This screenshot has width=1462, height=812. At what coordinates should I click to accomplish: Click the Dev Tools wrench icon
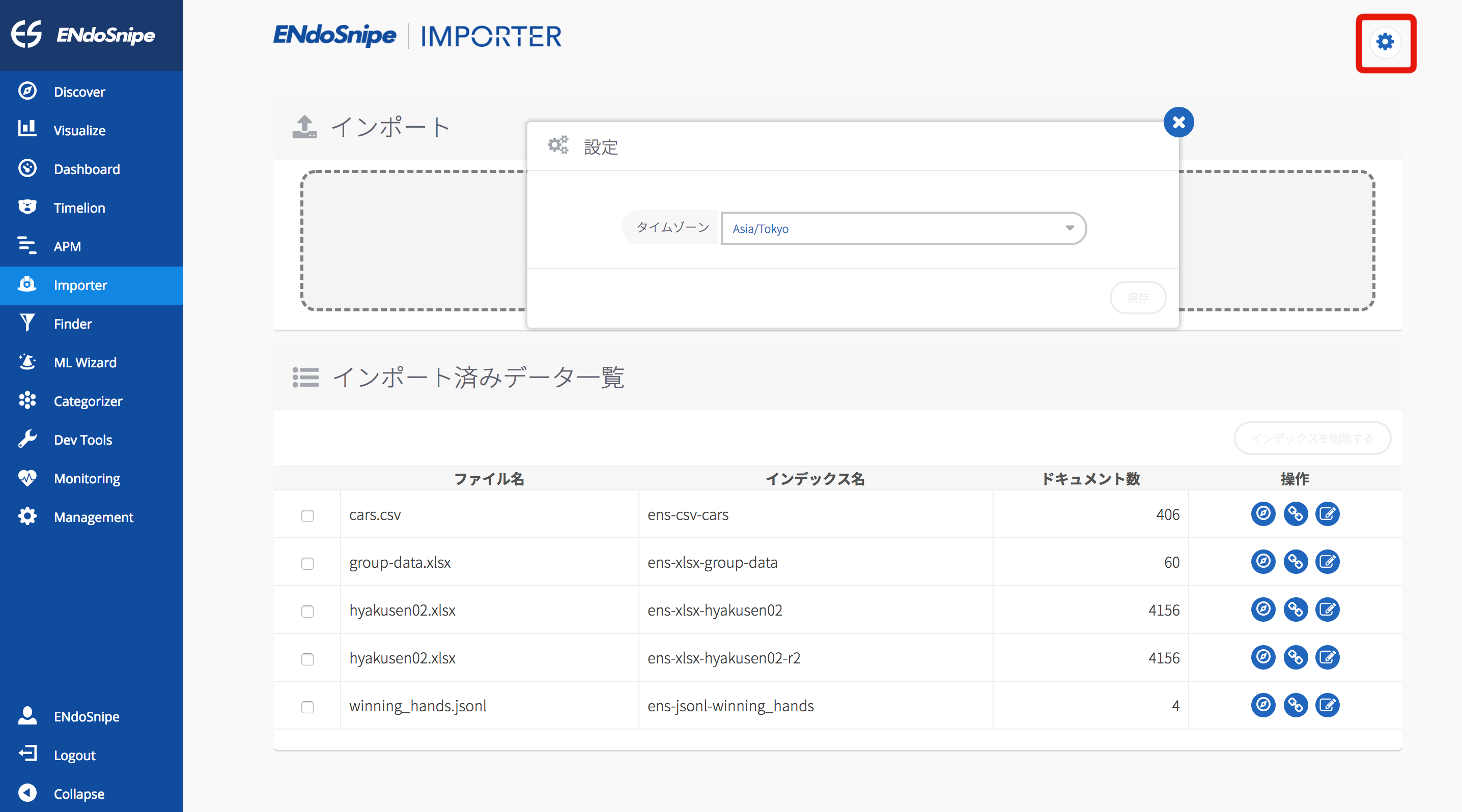(27, 439)
